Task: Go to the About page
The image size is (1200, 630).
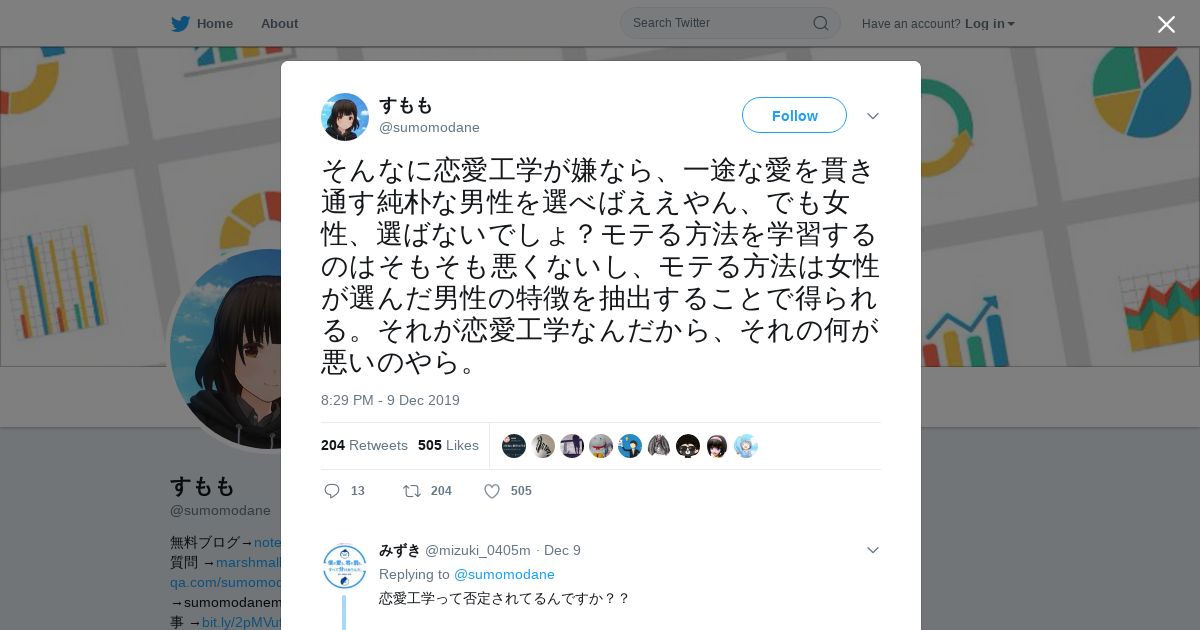Action: coord(279,23)
